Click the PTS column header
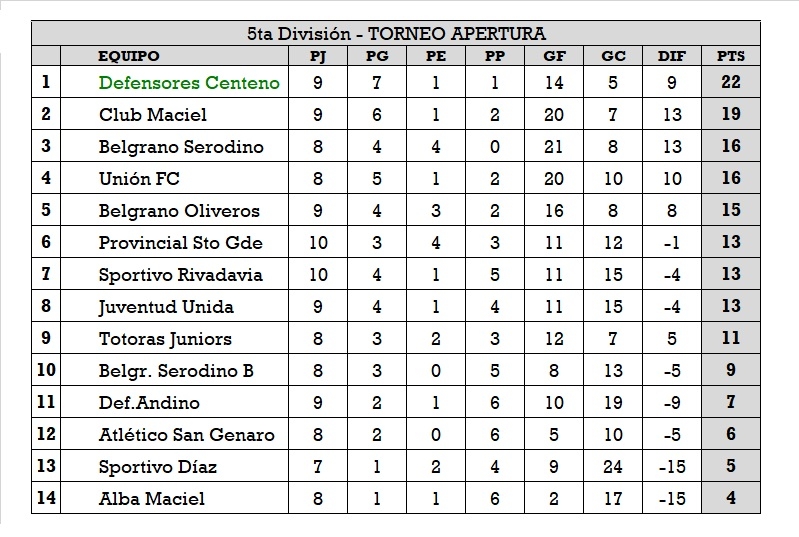Screen dimensions: 799x537 pyautogui.click(x=730, y=56)
